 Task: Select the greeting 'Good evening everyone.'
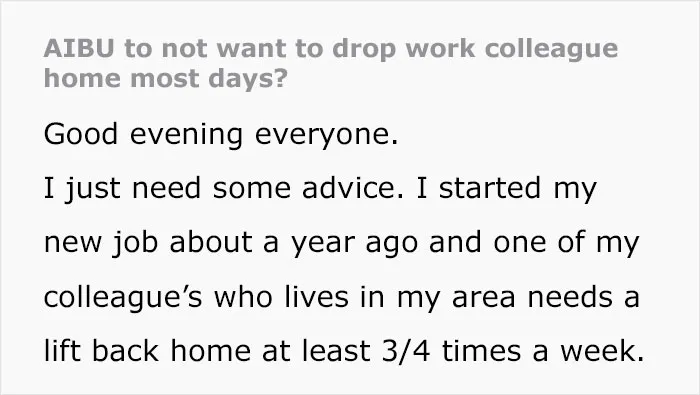[221, 135]
